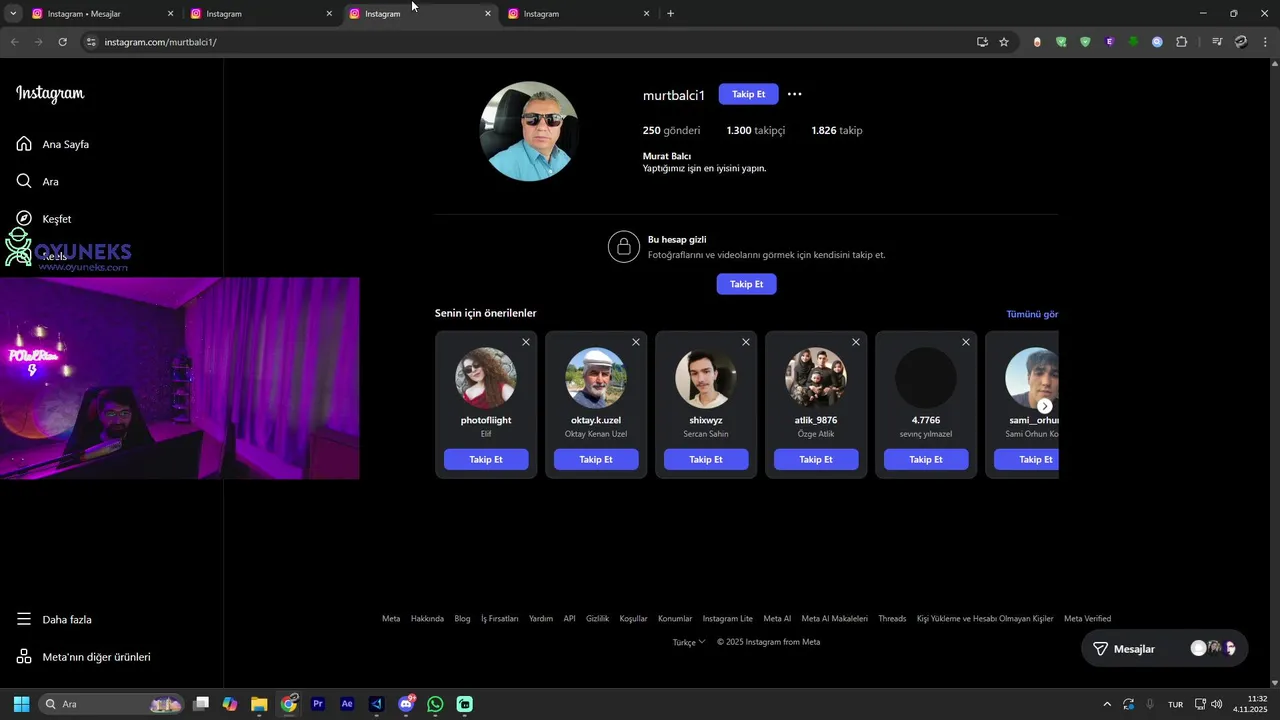Click the Ara search icon in the sidebar
Screen dimensions: 1280x720
pos(24,181)
